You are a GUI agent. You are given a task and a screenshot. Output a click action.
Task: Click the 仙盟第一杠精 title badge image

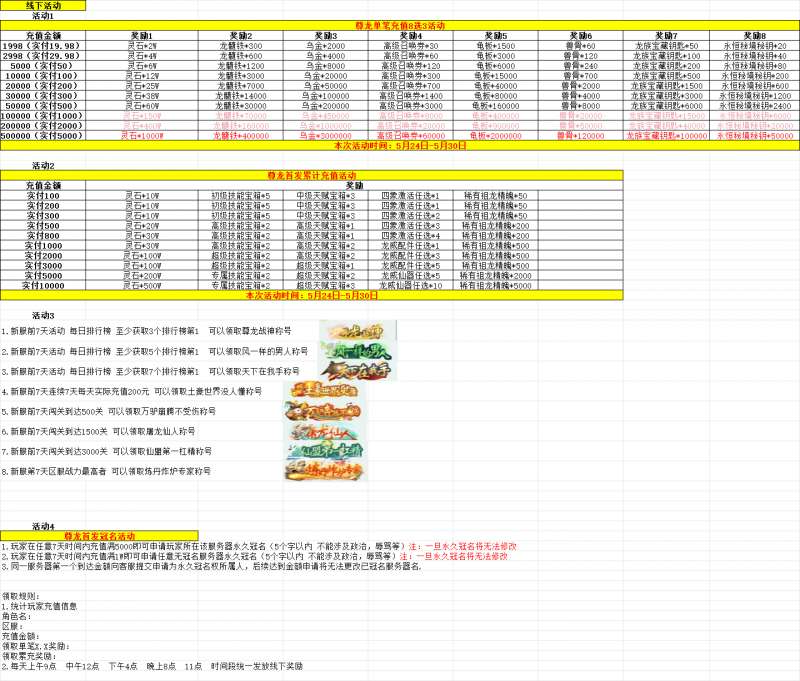click(325, 450)
